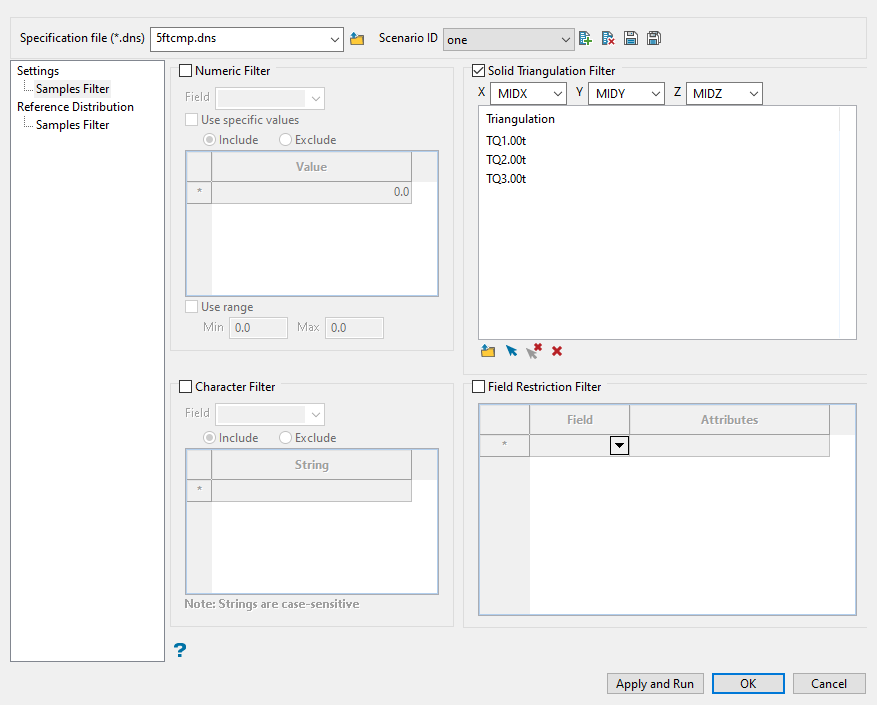Click the add new scenario icon
877x705 pixels.
586,39
